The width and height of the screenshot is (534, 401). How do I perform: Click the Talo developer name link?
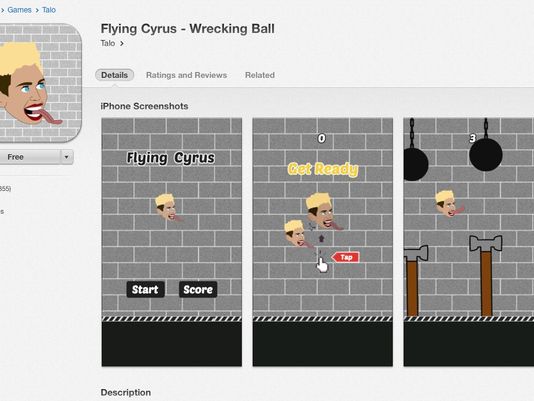[108, 43]
